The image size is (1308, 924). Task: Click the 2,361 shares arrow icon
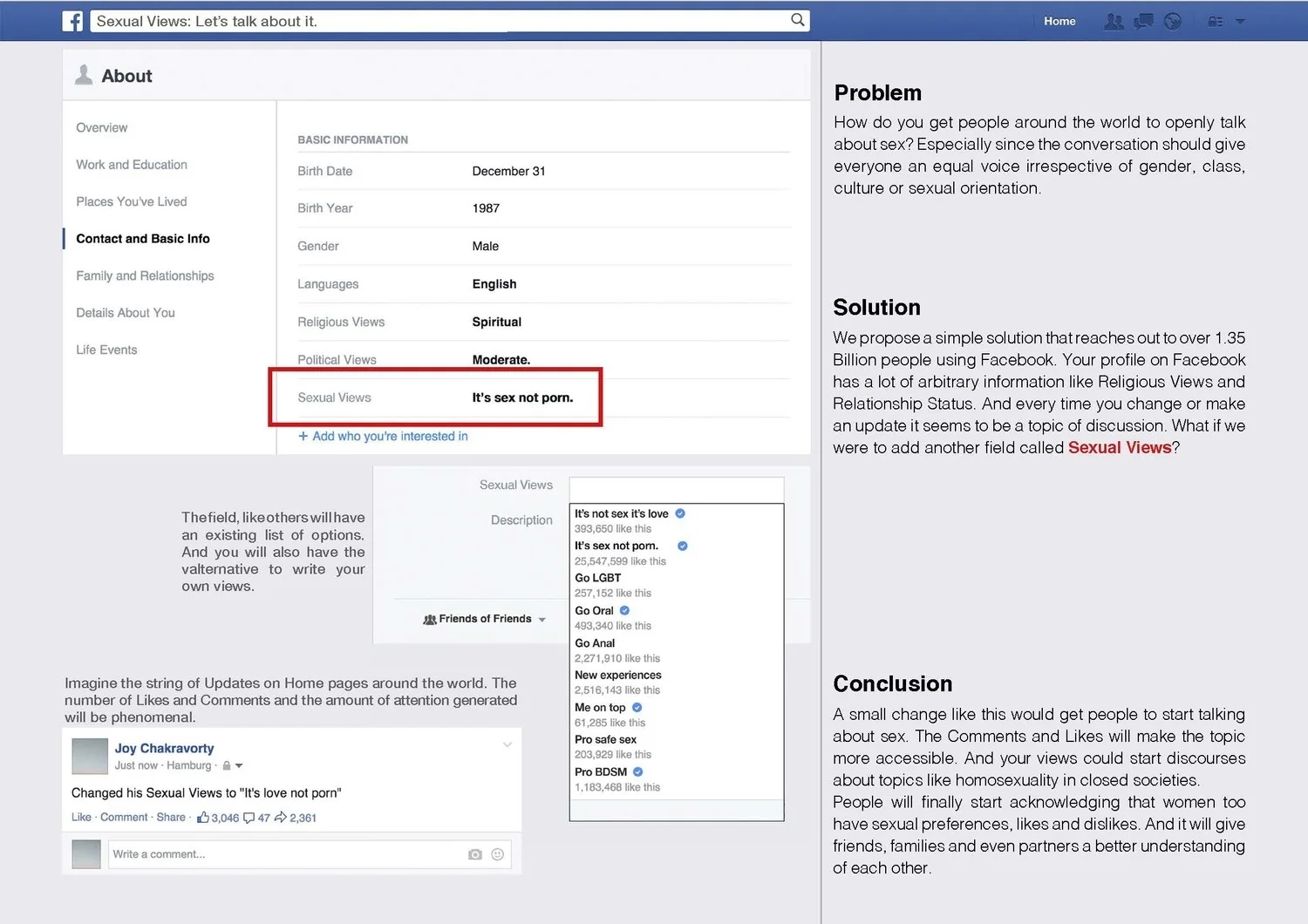pyautogui.click(x=281, y=818)
